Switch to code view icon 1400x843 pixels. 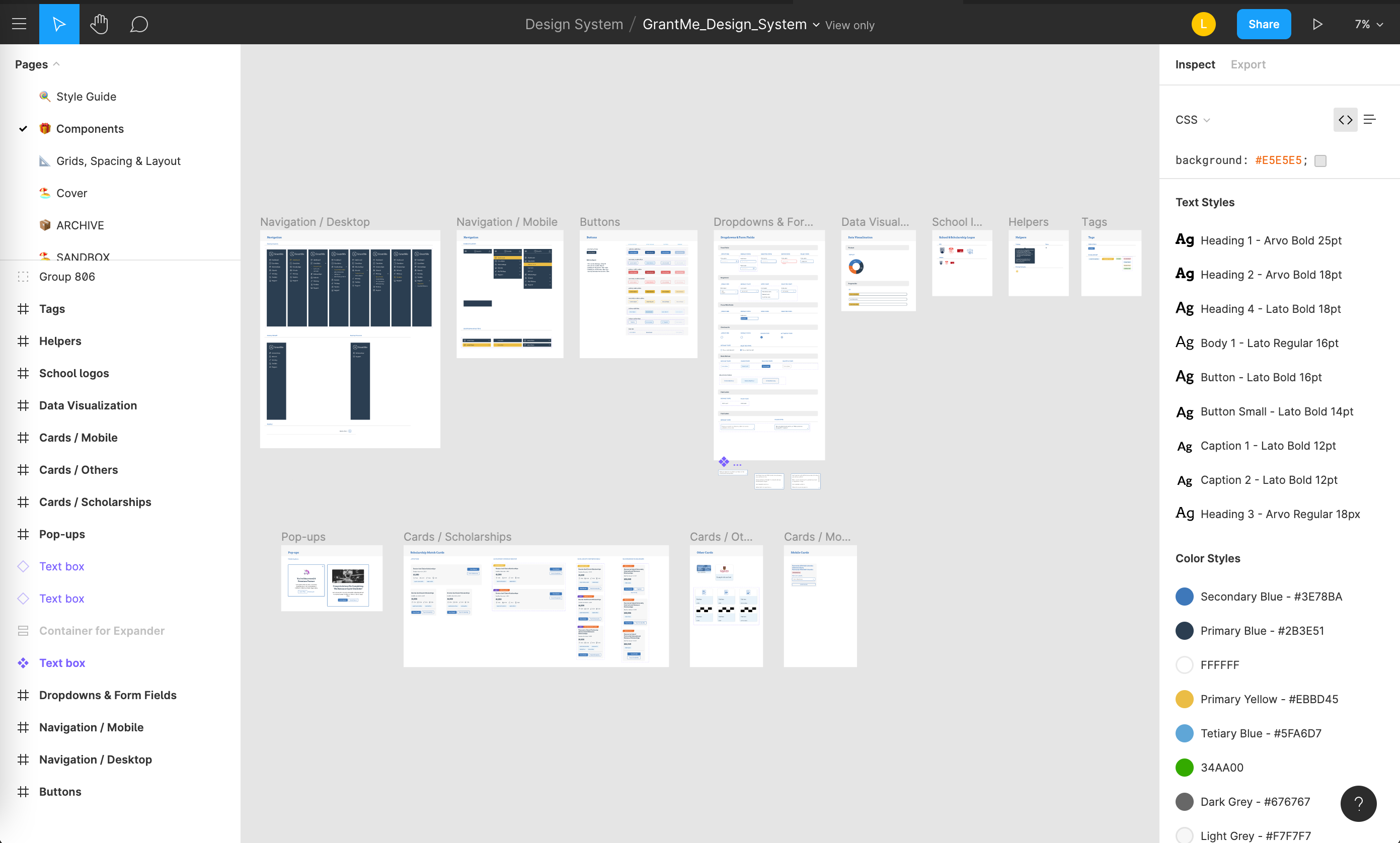click(x=1345, y=119)
